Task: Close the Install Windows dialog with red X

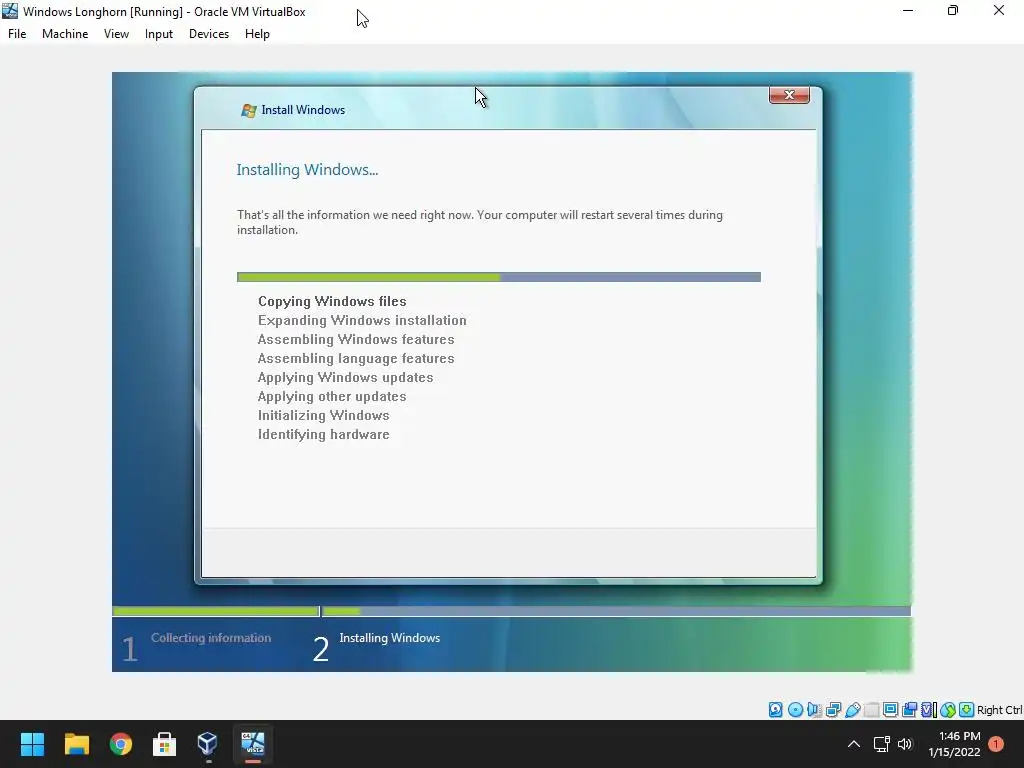Action: coord(789,95)
